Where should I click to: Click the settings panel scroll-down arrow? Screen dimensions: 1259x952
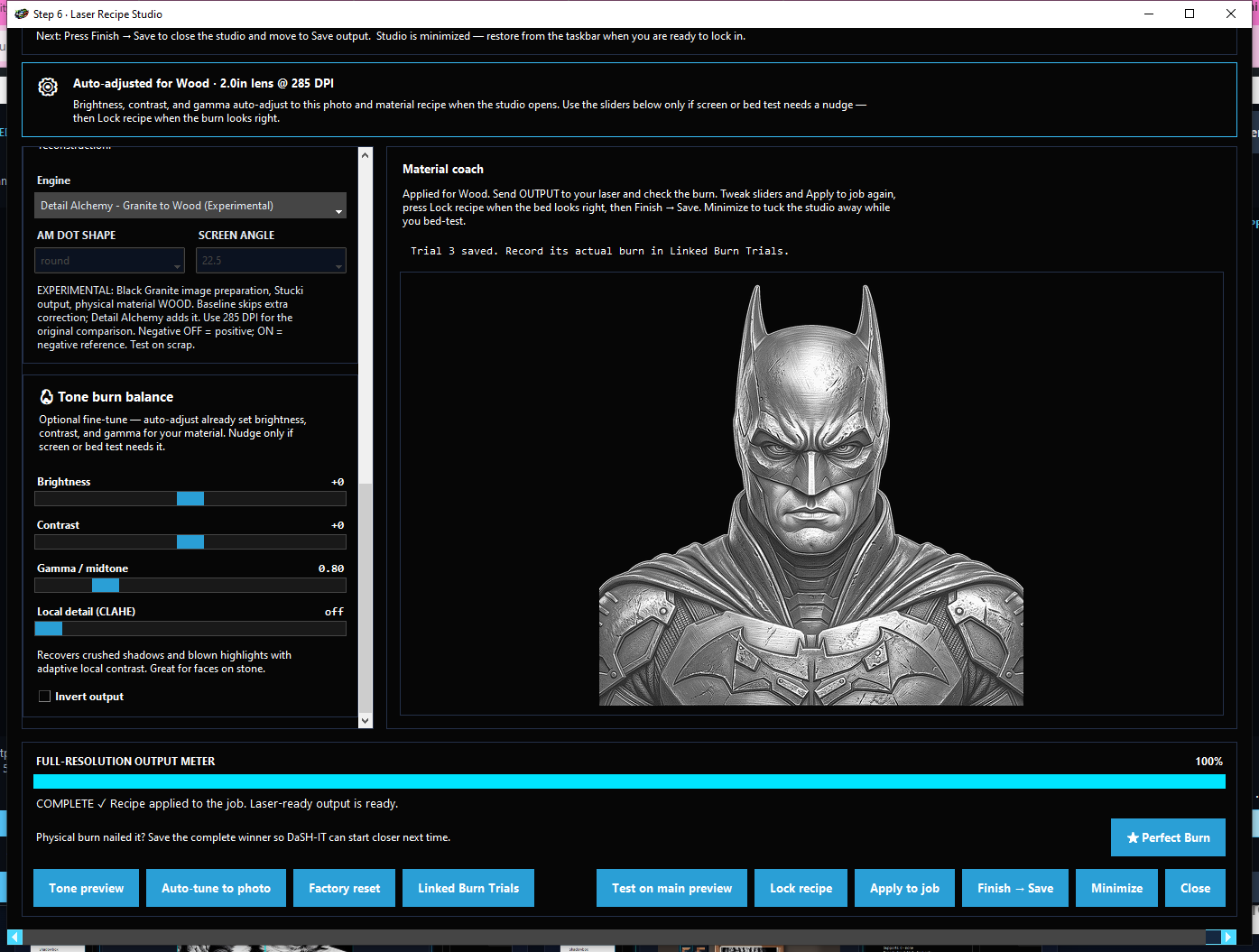pos(366,720)
